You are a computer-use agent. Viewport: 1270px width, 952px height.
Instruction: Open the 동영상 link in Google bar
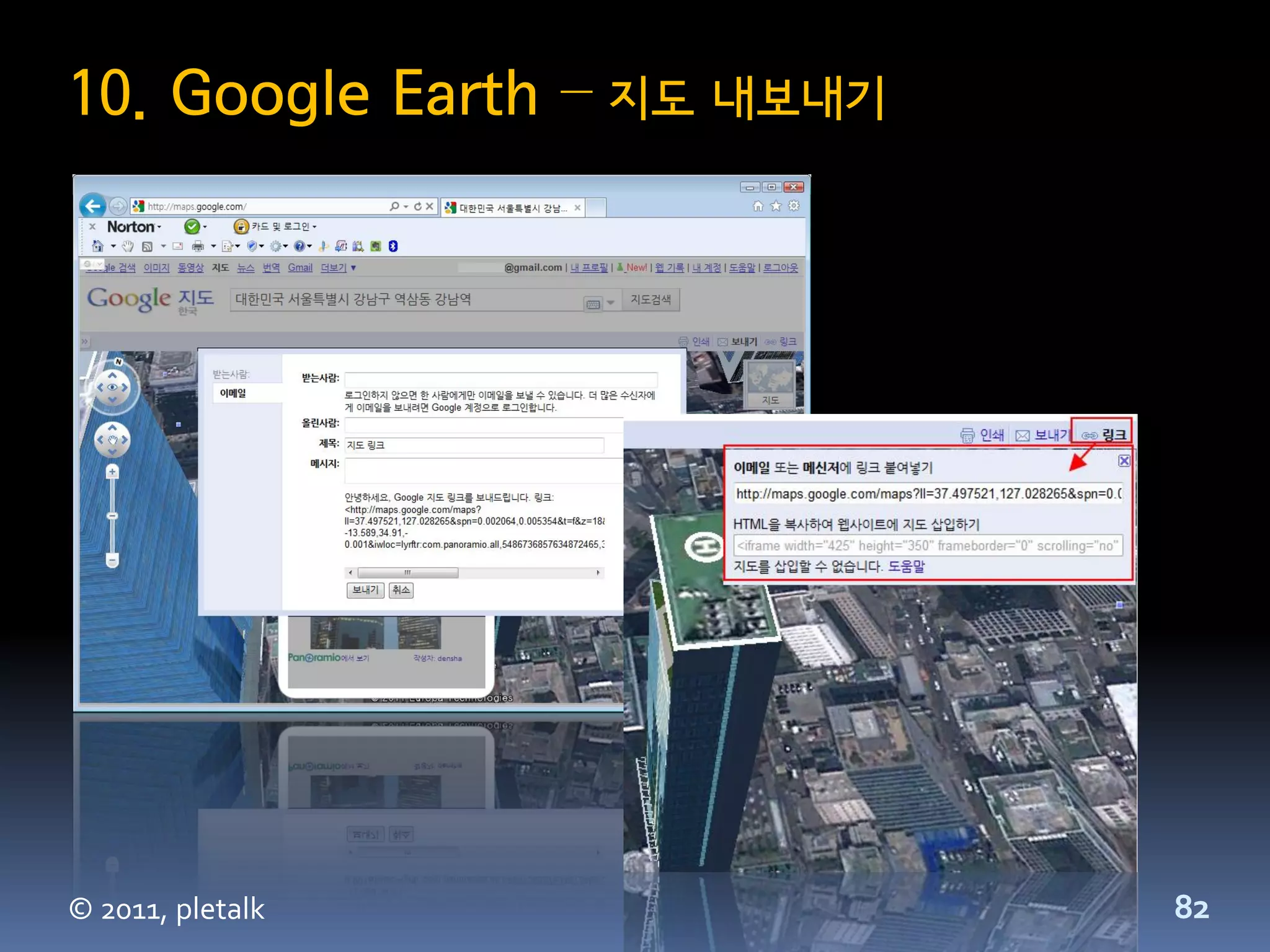190,268
